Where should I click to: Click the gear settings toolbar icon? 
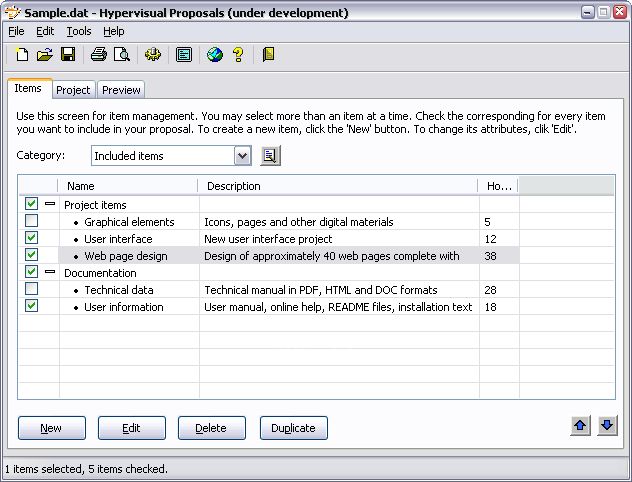(x=153, y=55)
